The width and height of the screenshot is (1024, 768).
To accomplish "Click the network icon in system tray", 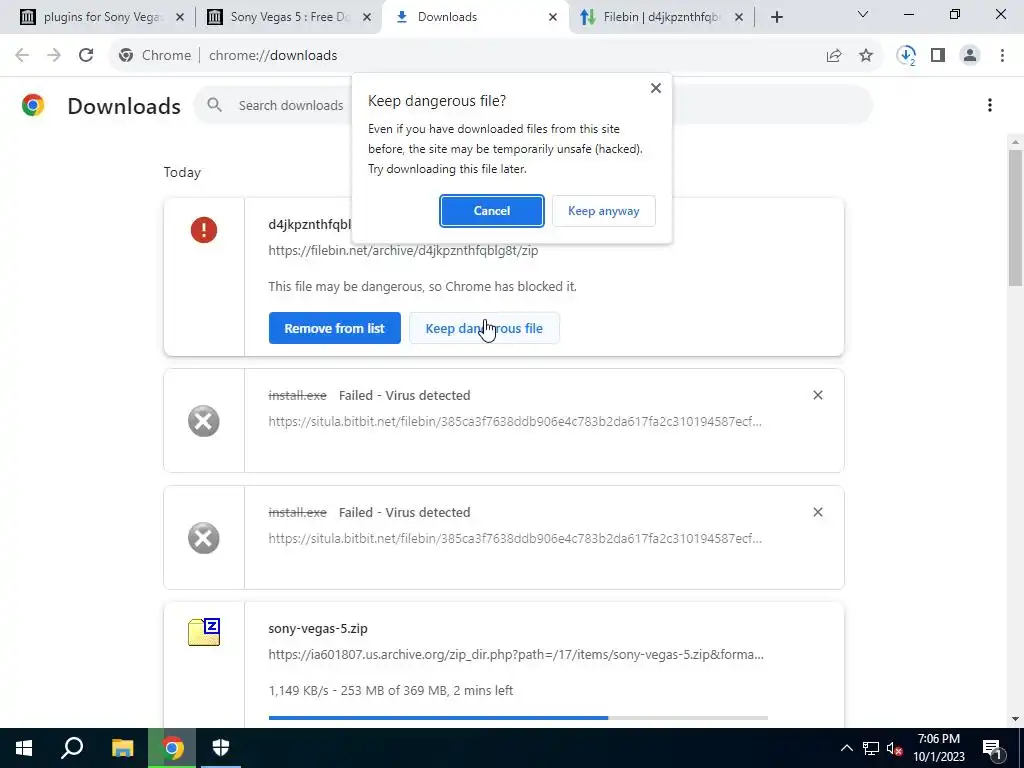I will [x=871, y=748].
